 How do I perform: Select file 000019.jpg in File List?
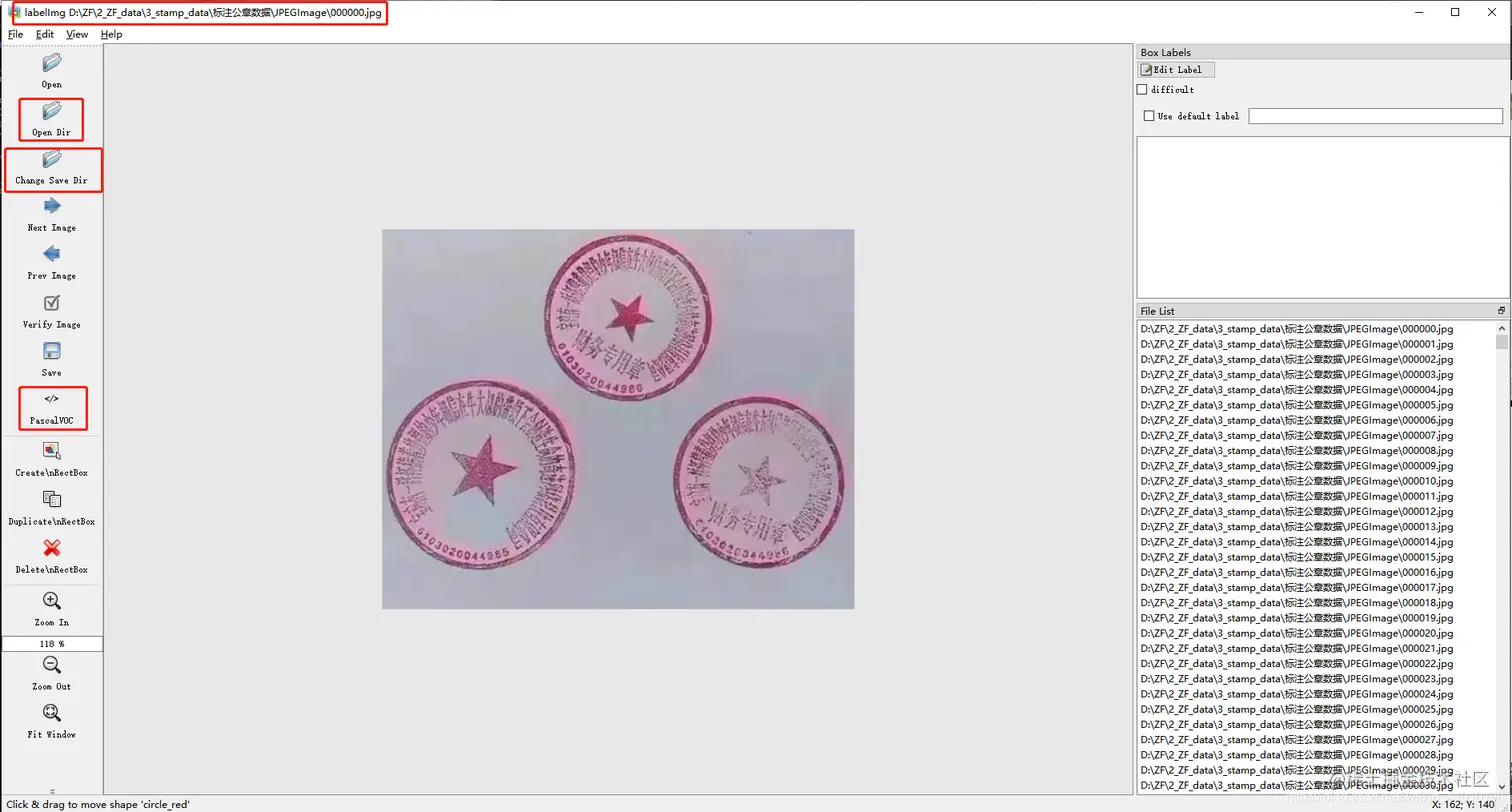tap(1297, 618)
